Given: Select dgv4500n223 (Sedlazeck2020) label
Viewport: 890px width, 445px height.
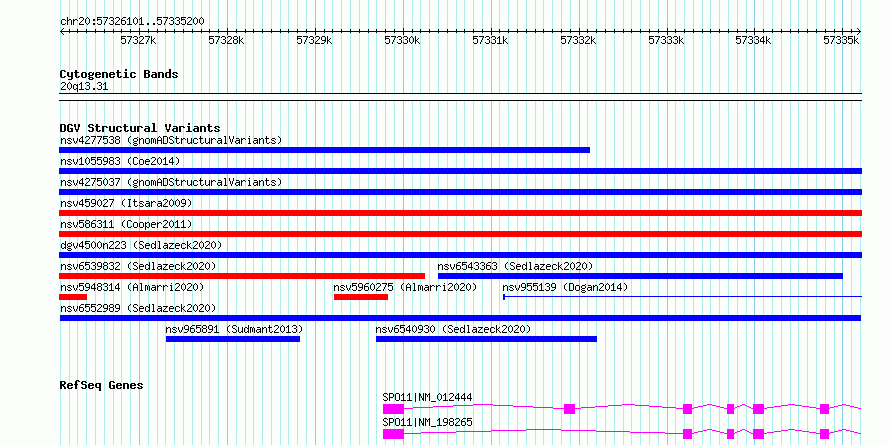Looking at the screenshot, I should [x=141, y=245].
